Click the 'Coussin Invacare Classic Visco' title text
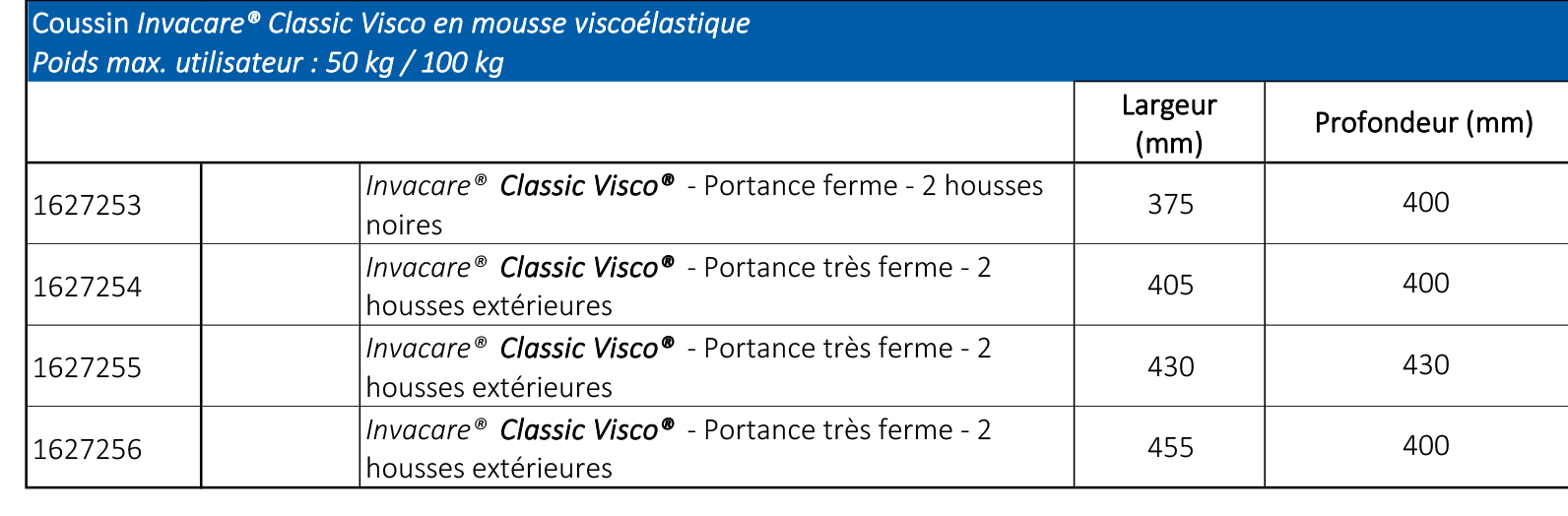Viewport: 1568px width, 516px height. point(391,23)
